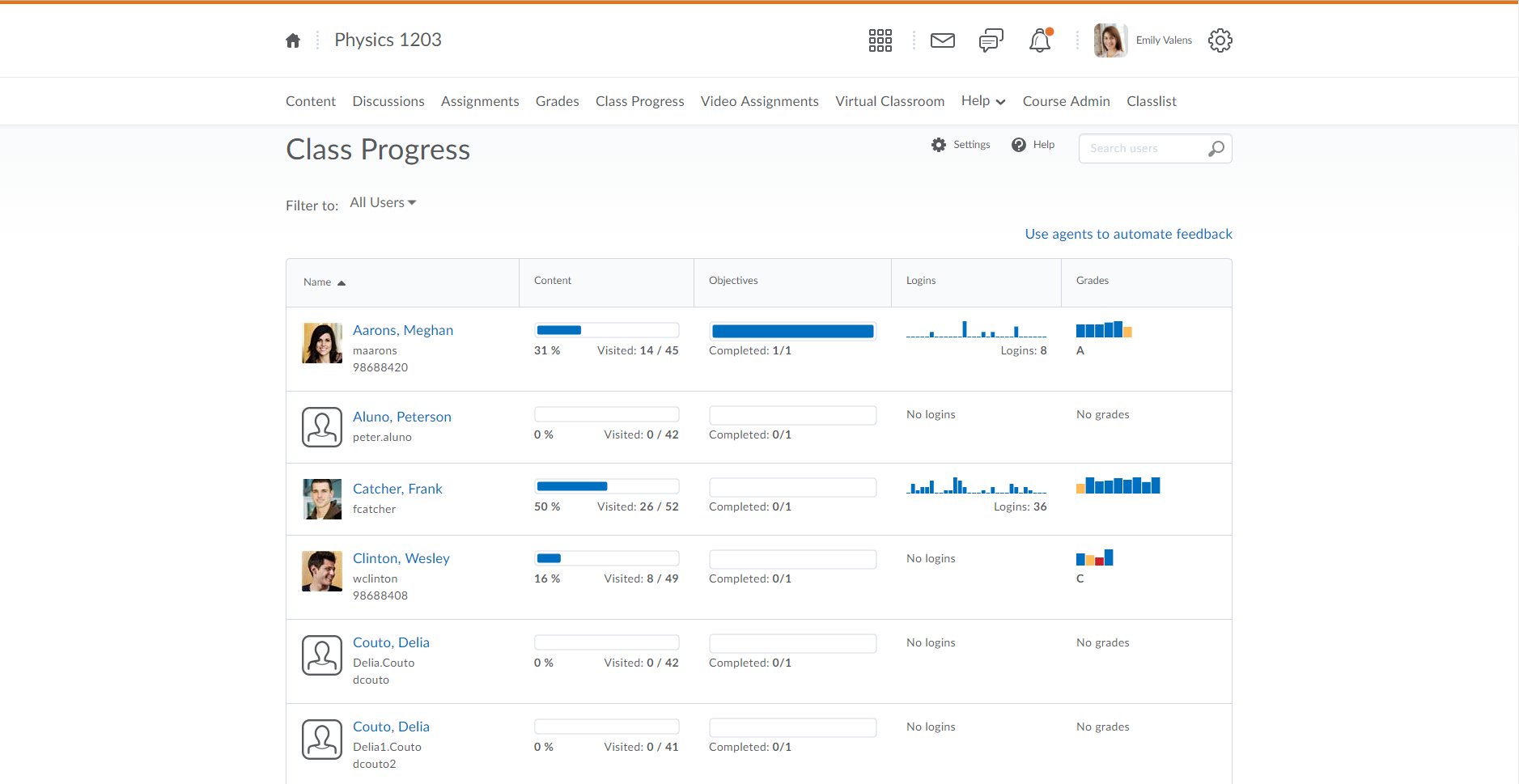Image resolution: width=1519 pixels, height=784 pixels.
Task: Click Frank Catcher logins chart
Action: coord(976,485)
